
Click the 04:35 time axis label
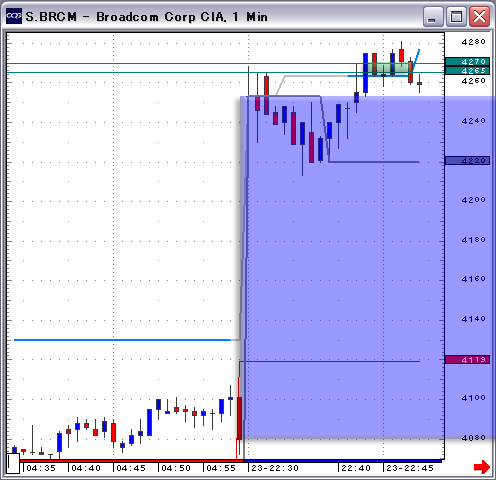coord(41,468)
